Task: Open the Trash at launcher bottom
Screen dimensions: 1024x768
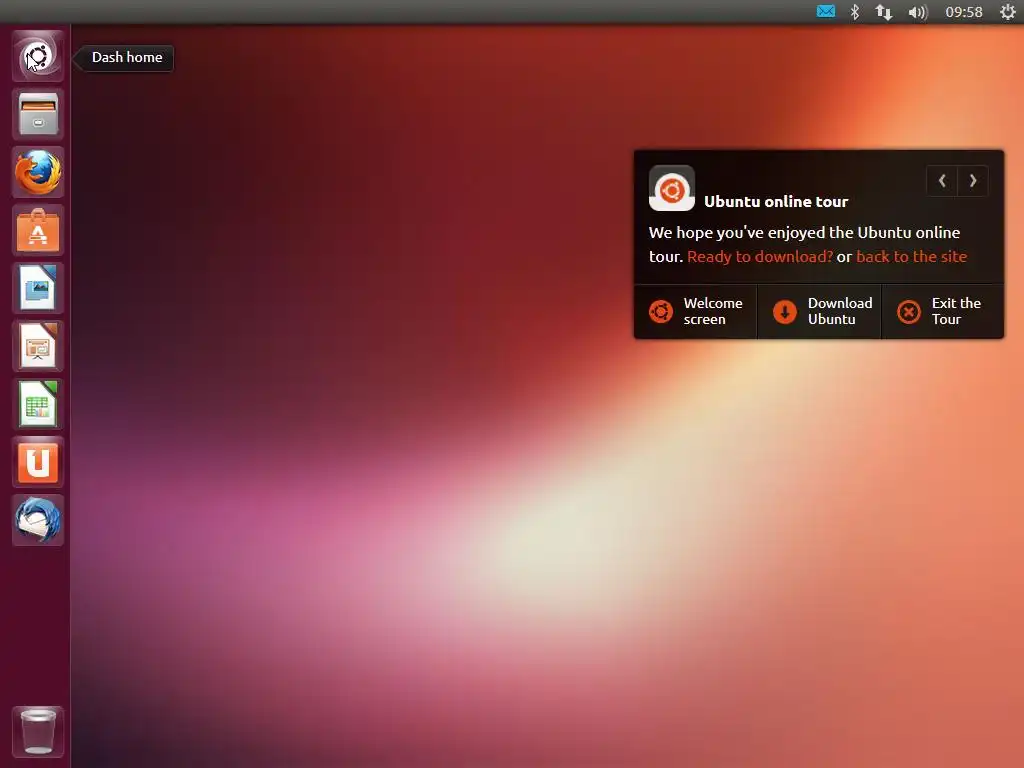Action: pos(38,731)
